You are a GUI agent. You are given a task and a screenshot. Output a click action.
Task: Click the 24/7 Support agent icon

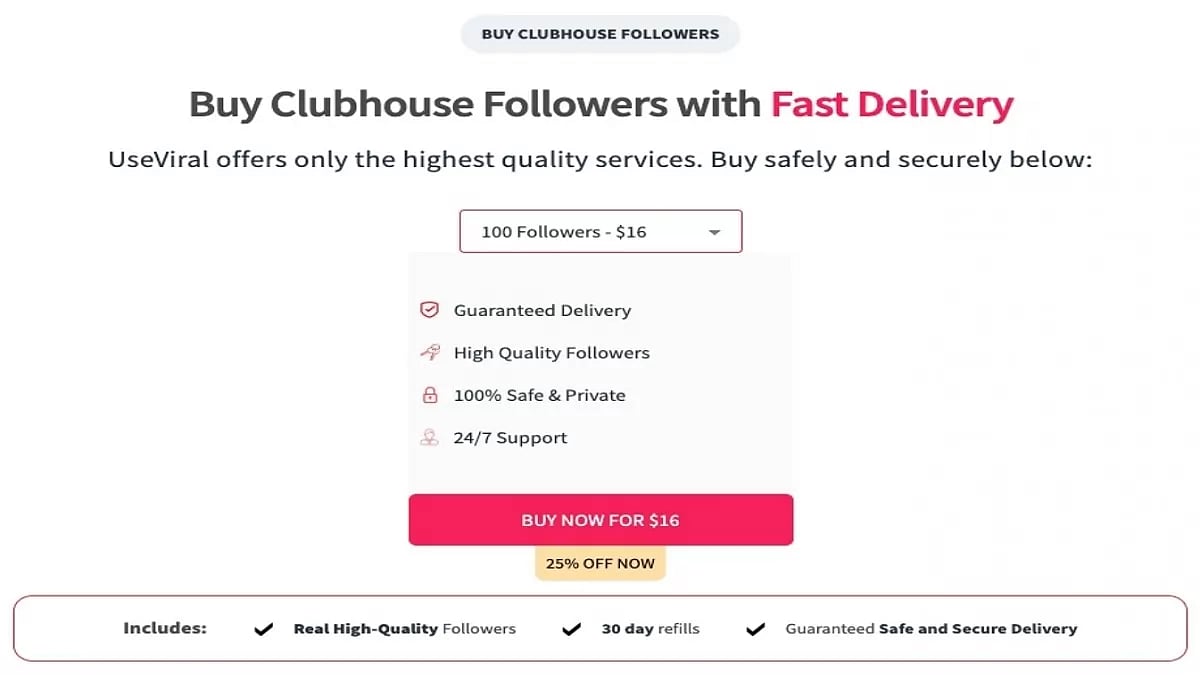click(429, 437)
